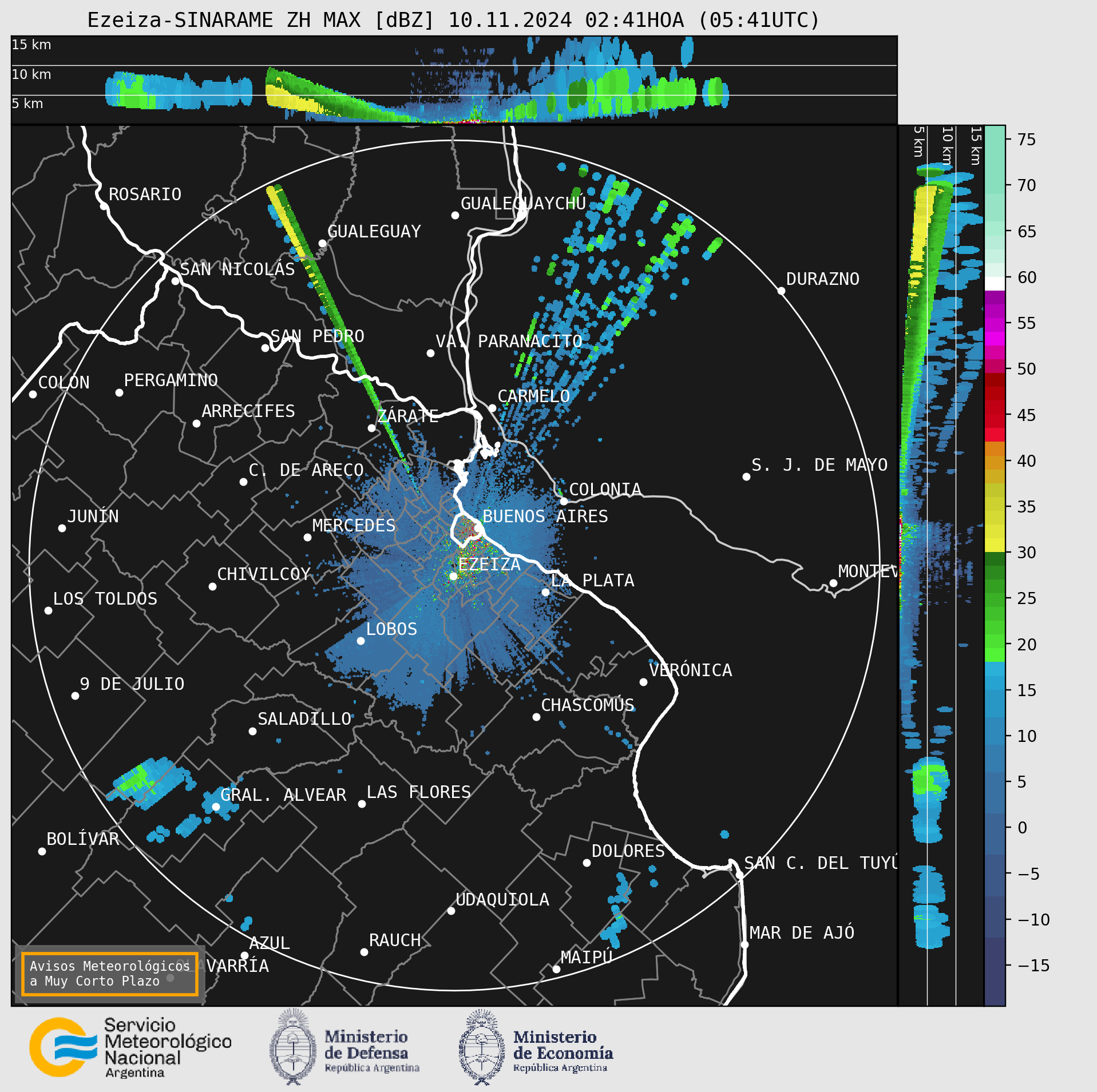Click the JUNÍN label

point(93,517)
